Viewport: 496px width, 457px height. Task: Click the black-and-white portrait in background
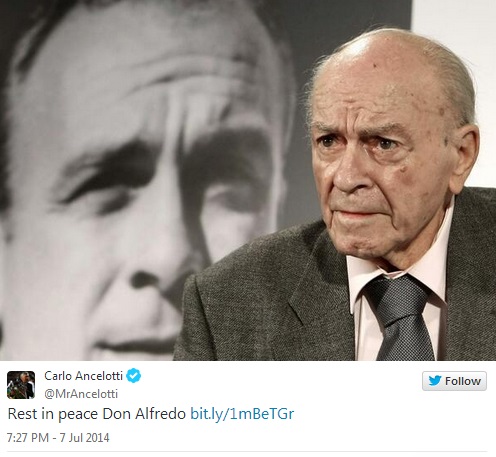140,180
